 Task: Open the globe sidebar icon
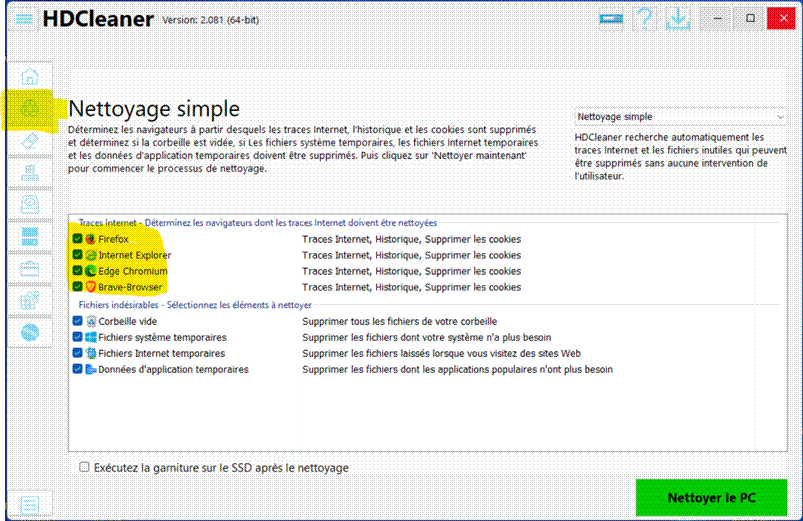30,333
